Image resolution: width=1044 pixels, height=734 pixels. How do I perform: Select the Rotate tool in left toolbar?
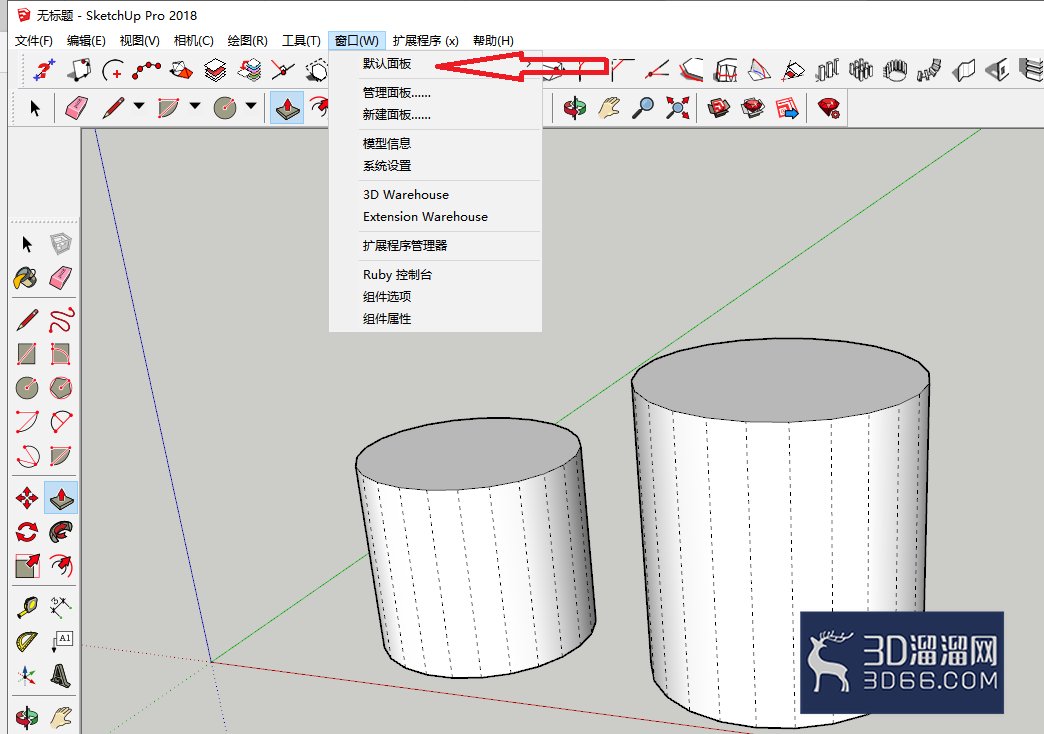coord(27,532)
